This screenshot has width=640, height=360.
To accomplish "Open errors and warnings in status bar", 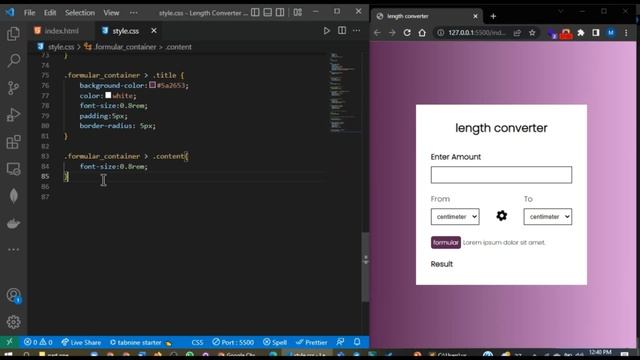I will 38,342.
